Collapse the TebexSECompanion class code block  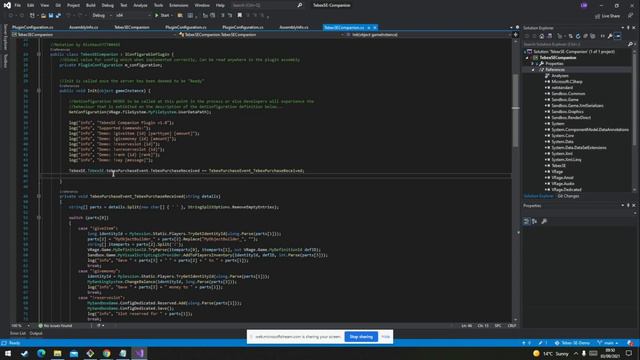pyautogui.click(x=39, y=54)
